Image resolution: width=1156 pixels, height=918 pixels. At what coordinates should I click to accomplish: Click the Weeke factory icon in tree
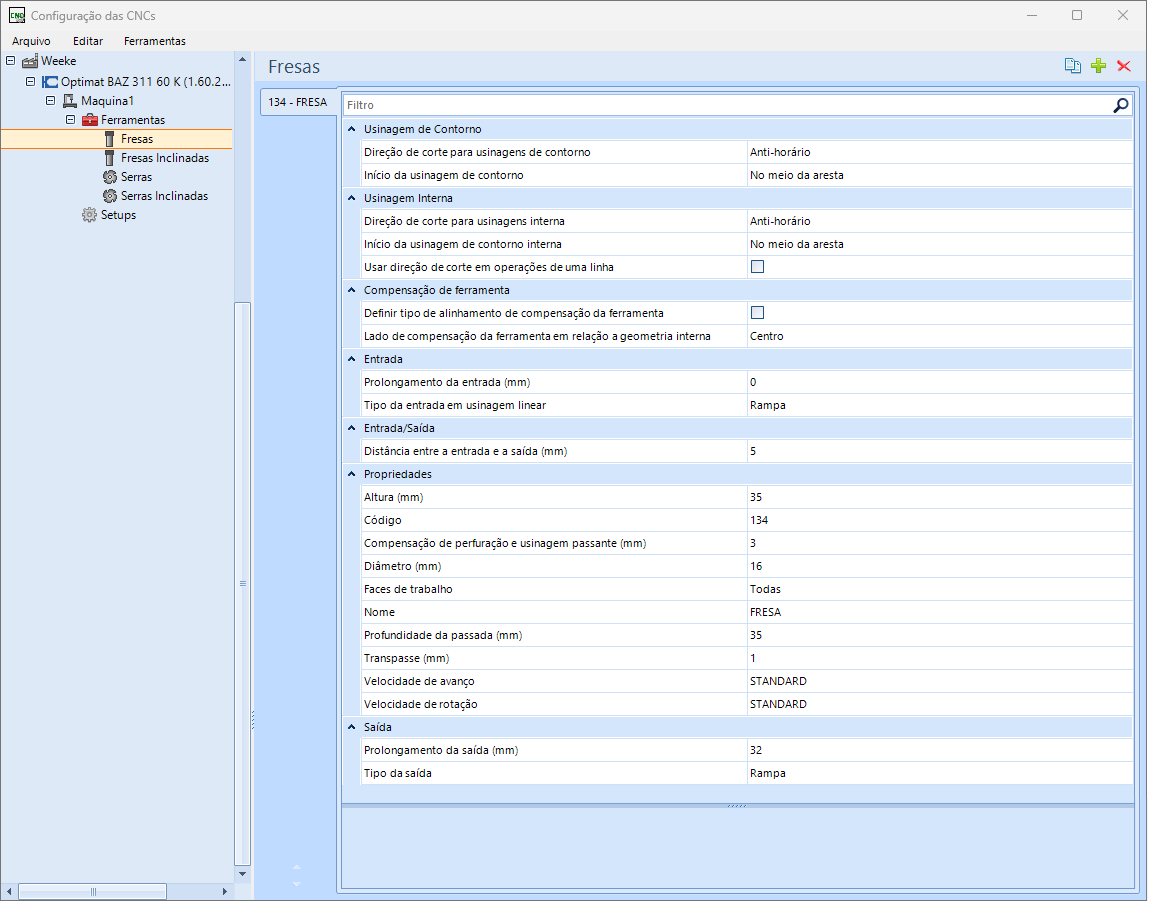pos(30,61)
